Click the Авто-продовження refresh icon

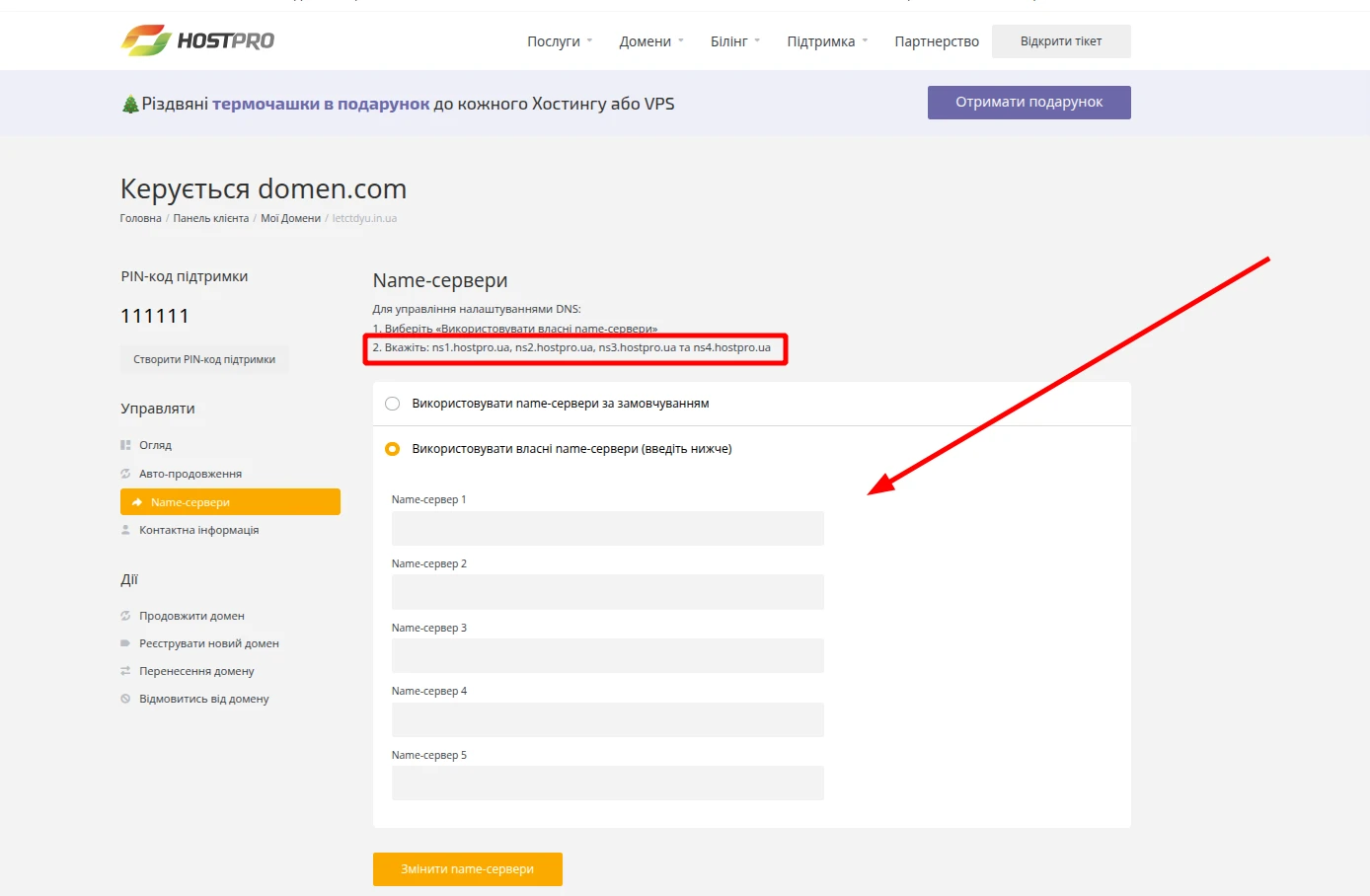pyautogui.click(x=125, y=473)
